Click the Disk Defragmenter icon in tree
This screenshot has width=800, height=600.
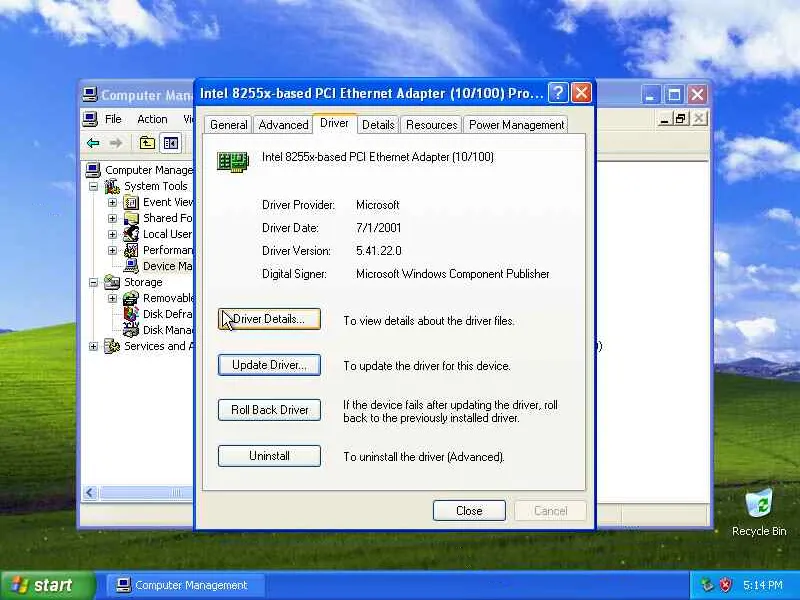(x=131, y=314)
